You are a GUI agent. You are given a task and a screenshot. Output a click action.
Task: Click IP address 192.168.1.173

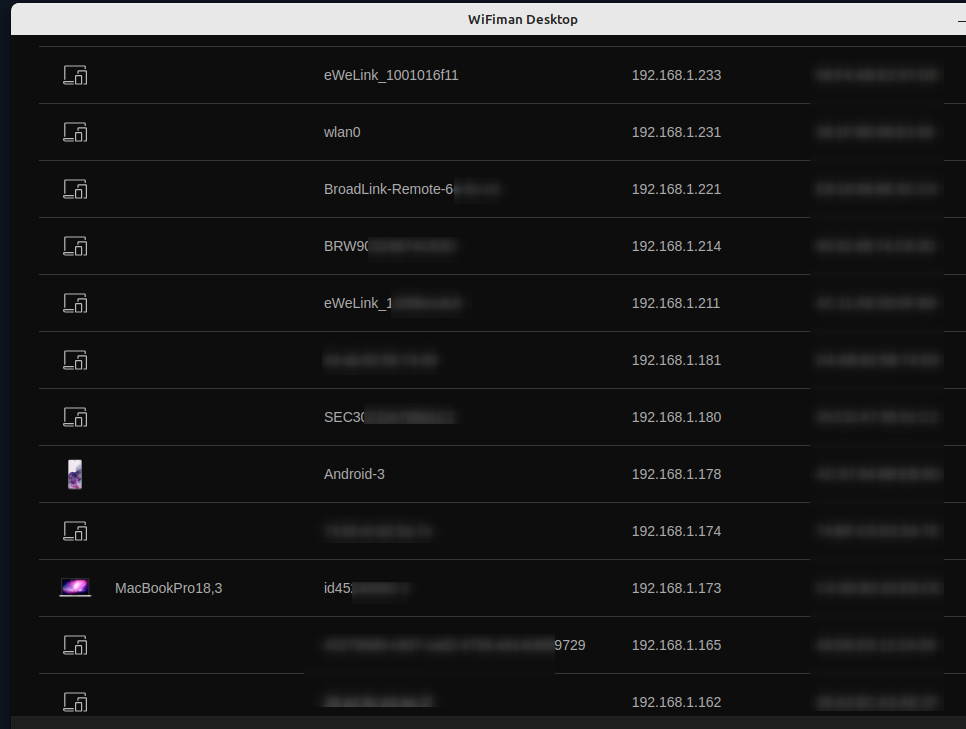tap(676, 588)
